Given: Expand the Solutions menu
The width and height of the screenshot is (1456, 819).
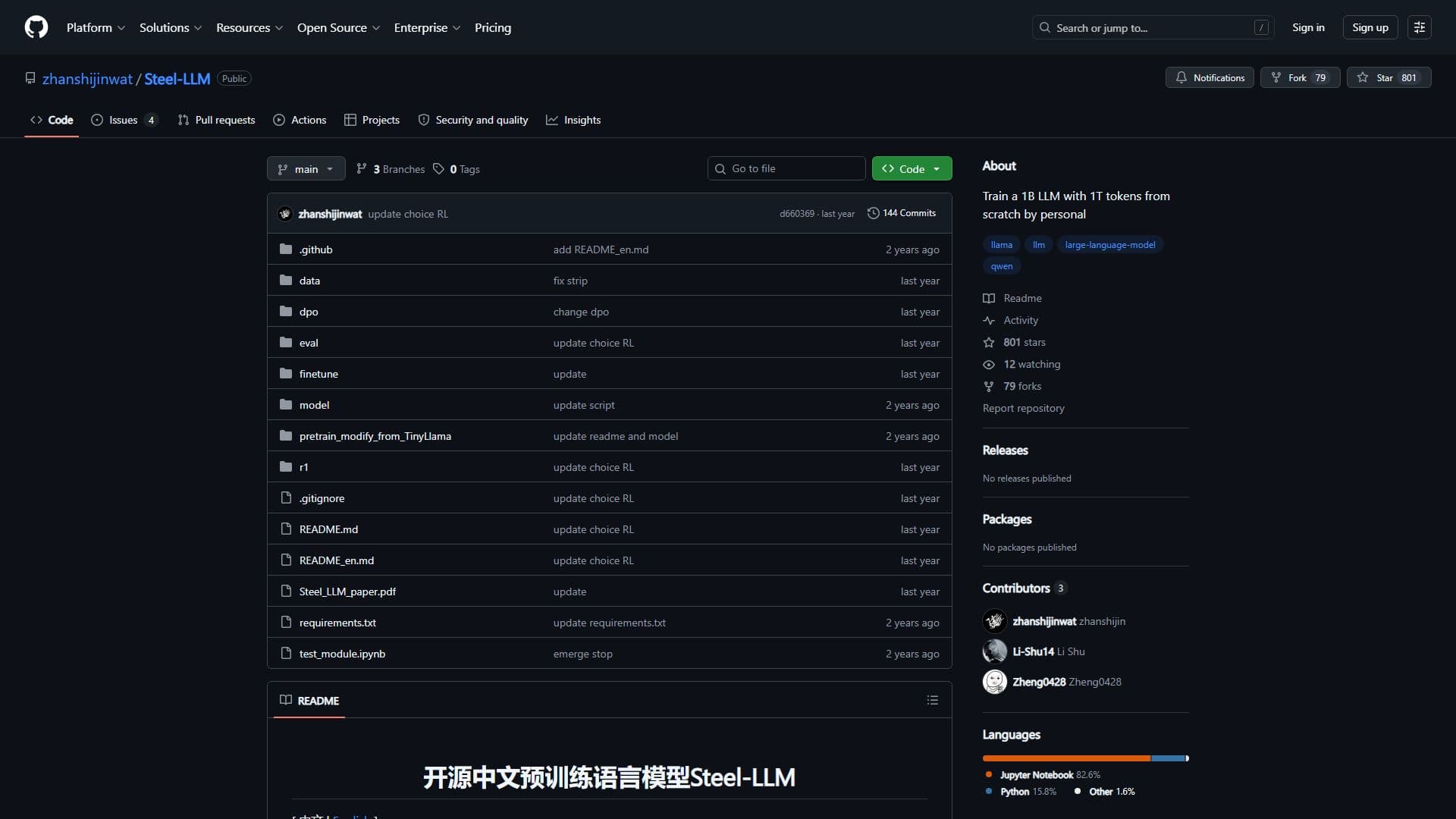Looking at the screenshot, I should (171, 27).
